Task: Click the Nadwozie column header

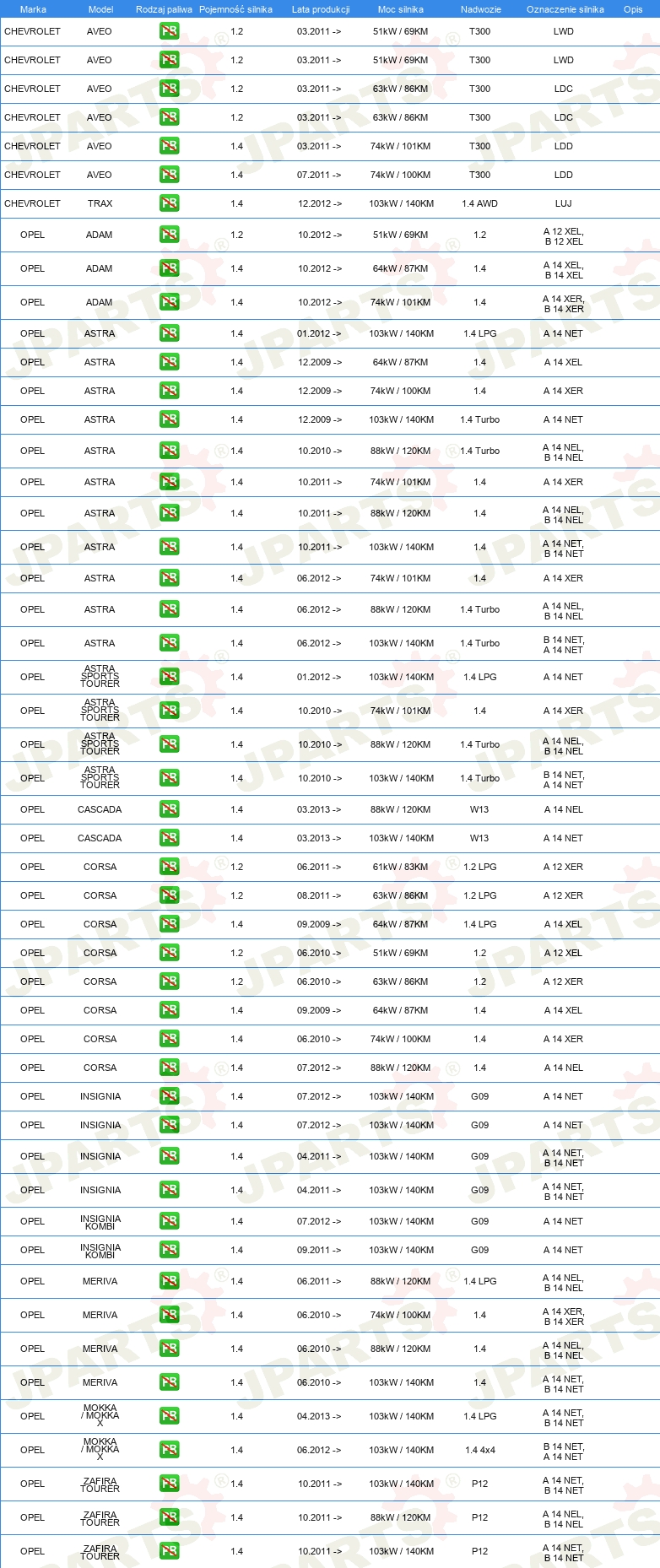Action: 481,9
